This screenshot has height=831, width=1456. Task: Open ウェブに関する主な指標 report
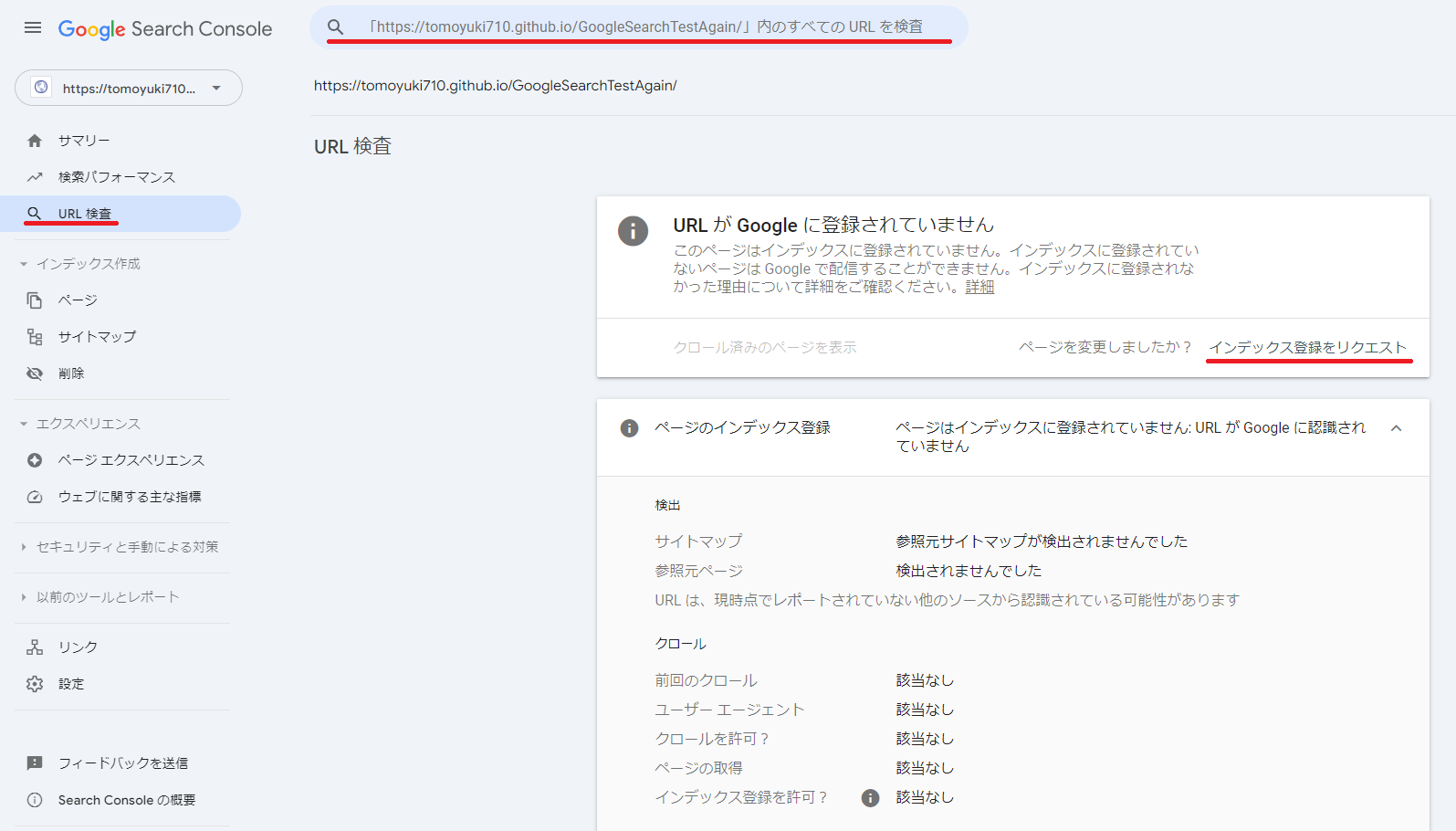[x=120, y=497]
